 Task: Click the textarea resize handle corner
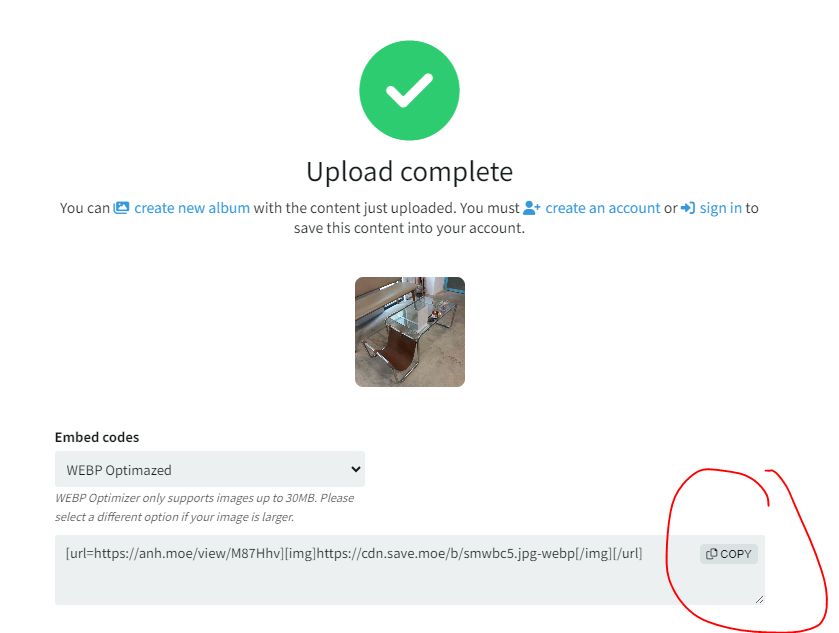click(759, 599)
